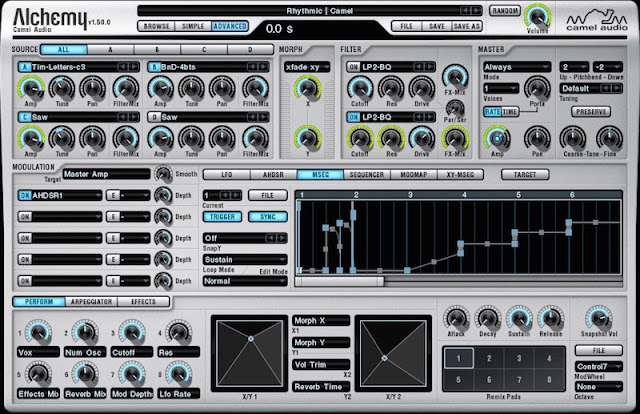The width and height of the screenshot is (640, 414).
Task: Toggle the AHDSR1 modulation ON switch
Action: tap(25, 196)
